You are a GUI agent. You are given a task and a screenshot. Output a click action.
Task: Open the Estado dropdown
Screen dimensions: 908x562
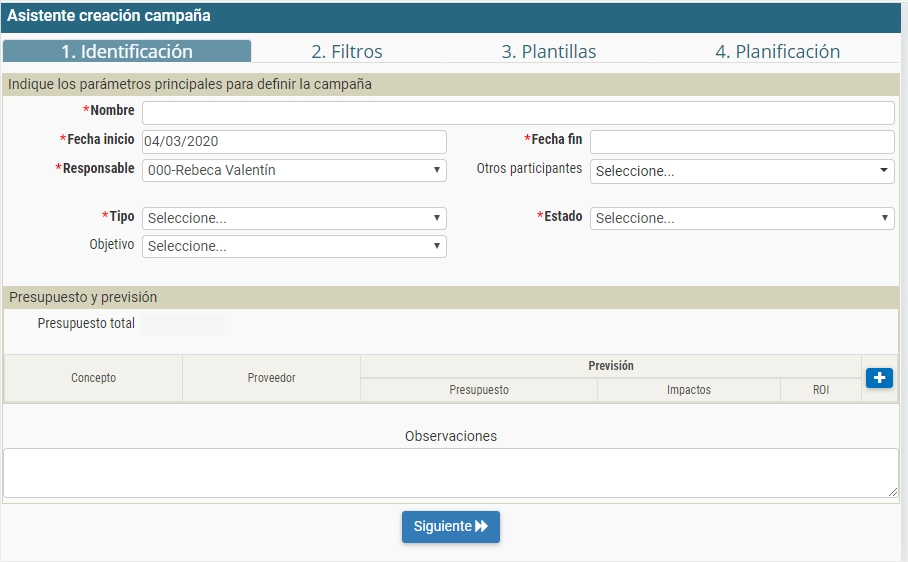[742, 218]
